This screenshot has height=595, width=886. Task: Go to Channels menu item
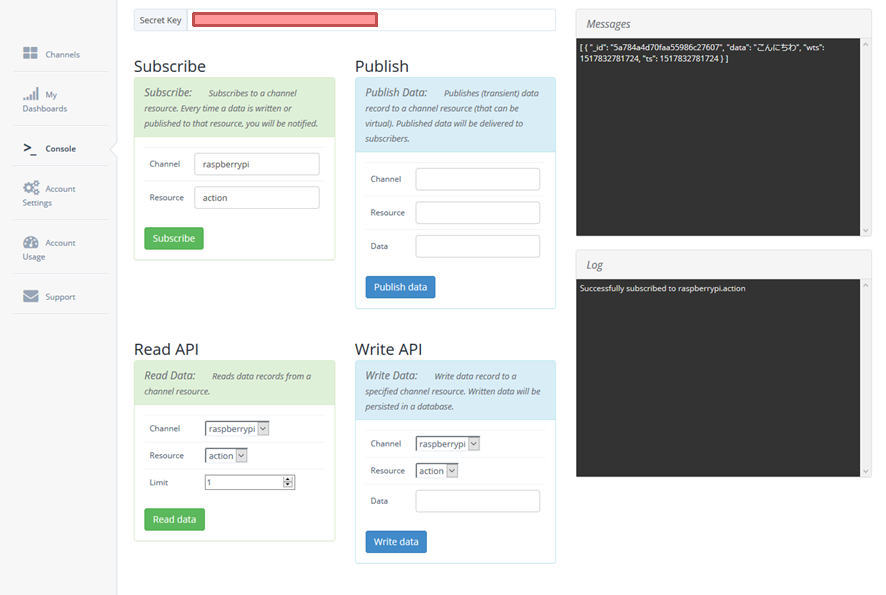click(61, 54)
